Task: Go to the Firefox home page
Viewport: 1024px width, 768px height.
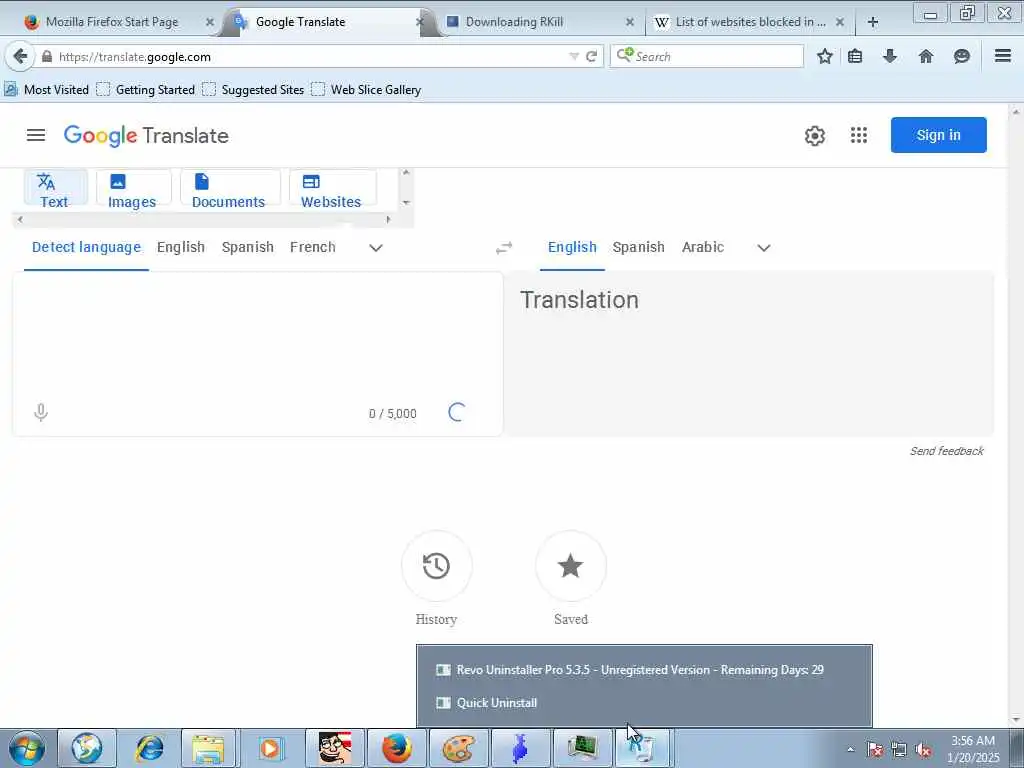Action: 926,56
